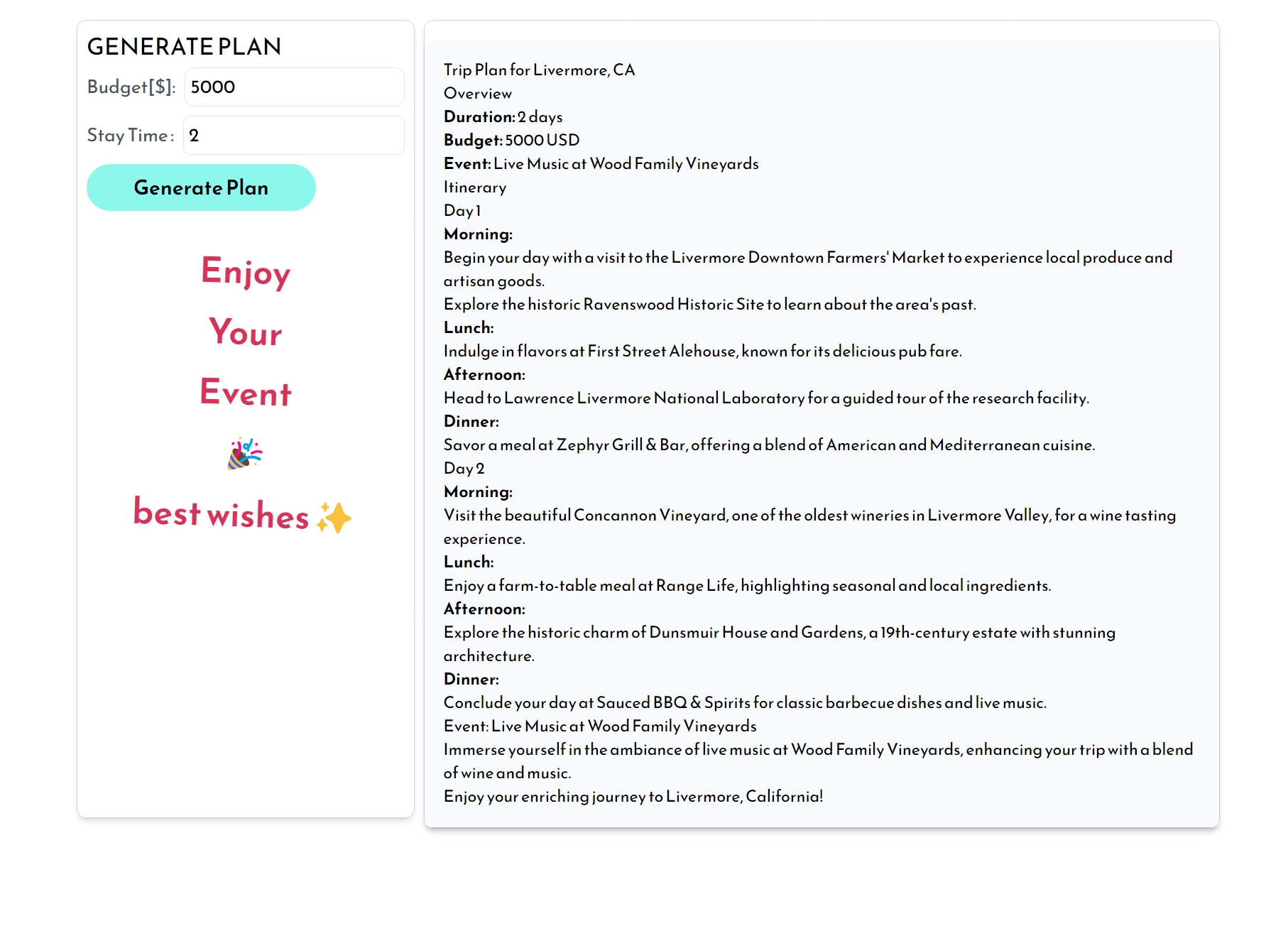Viewport: 1288px width, 926px height.
Task: Click the Concannon Vineyard sentence
Action: (x=810, y=526)
